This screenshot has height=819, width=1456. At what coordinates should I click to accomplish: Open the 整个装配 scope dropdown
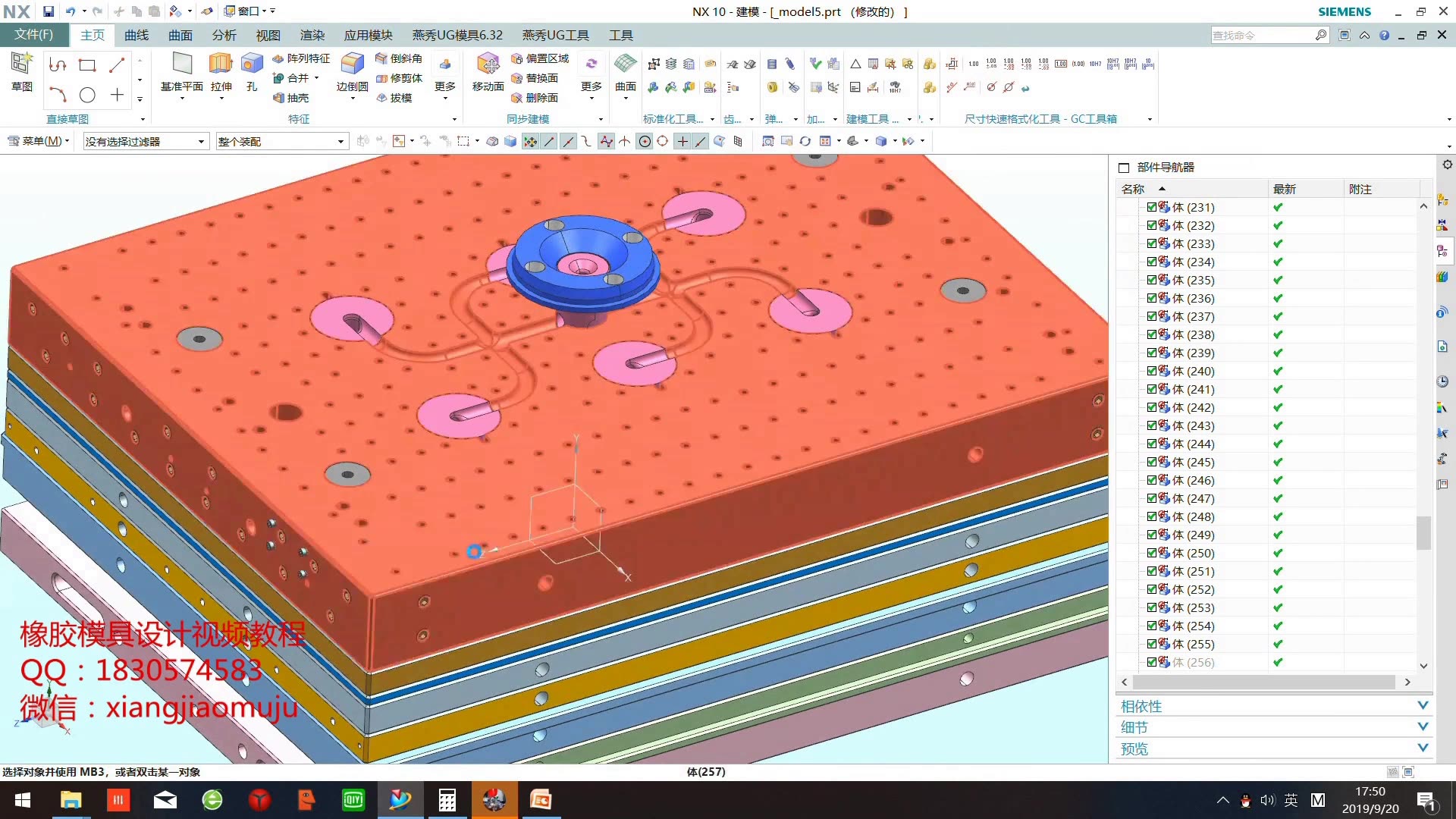(x=281, y=141)
